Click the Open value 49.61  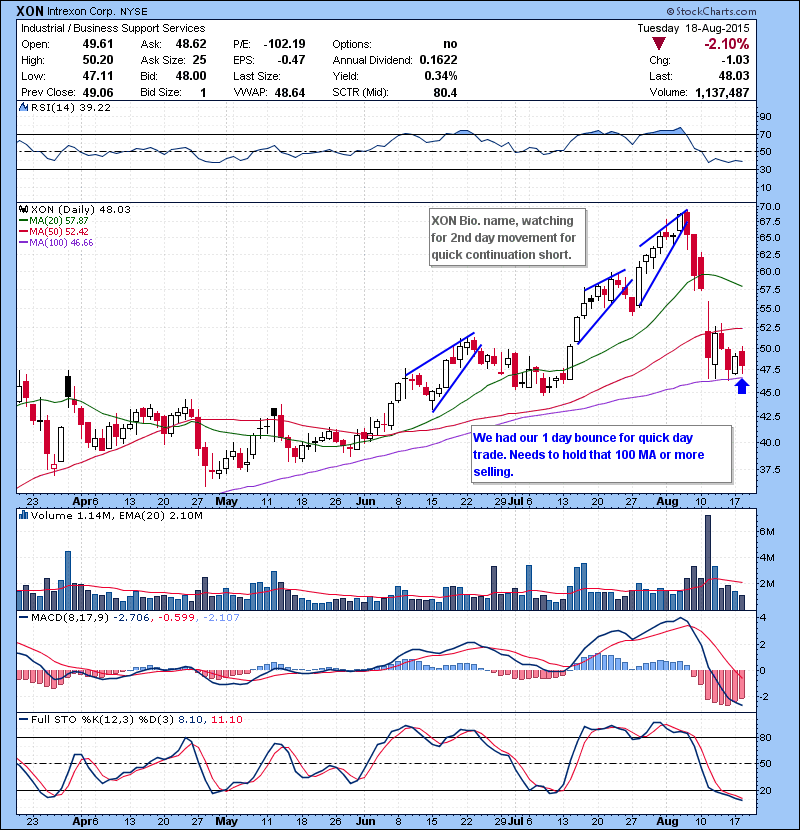tap(98, 44)
